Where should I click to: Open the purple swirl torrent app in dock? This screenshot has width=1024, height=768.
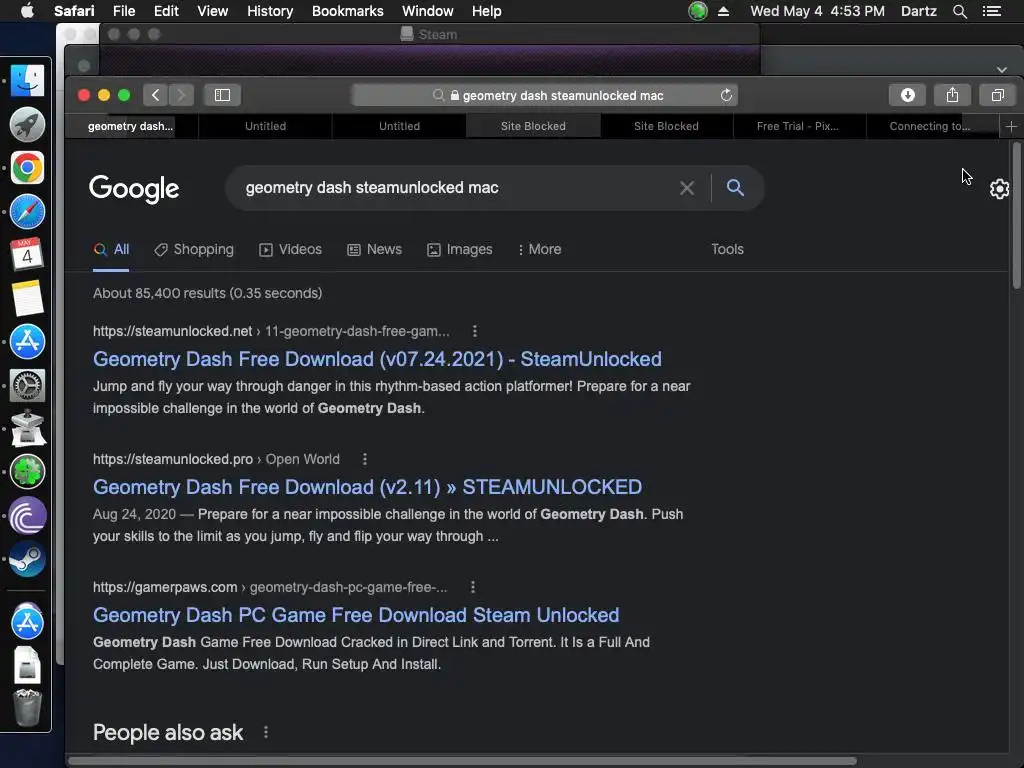point(27,516)
